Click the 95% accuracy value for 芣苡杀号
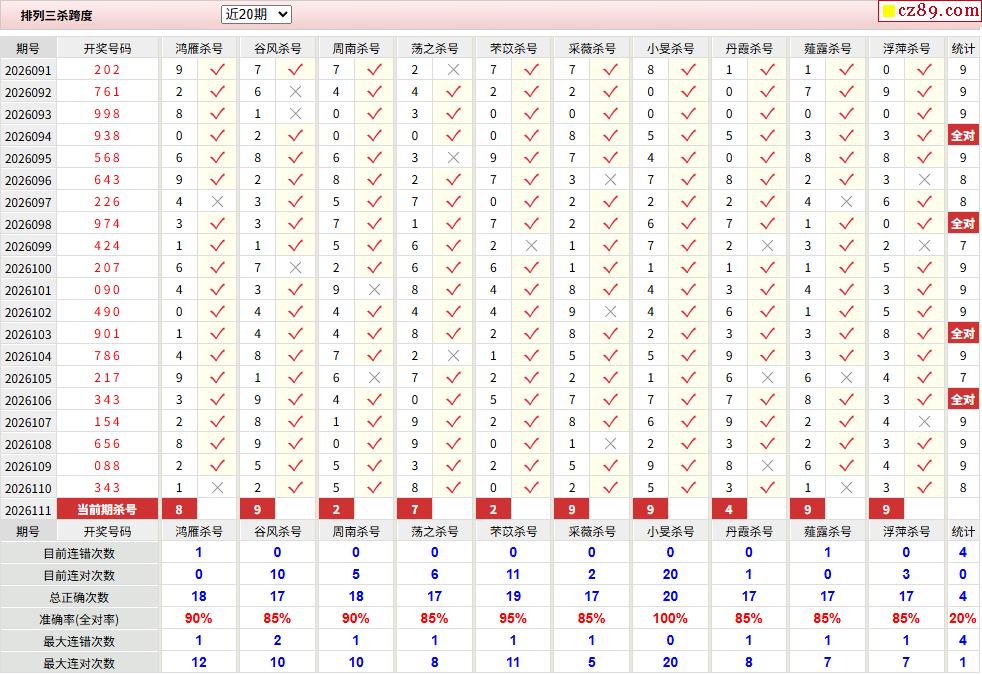The height and width of the screenshot is (675, 982). [x=513, y=619]
